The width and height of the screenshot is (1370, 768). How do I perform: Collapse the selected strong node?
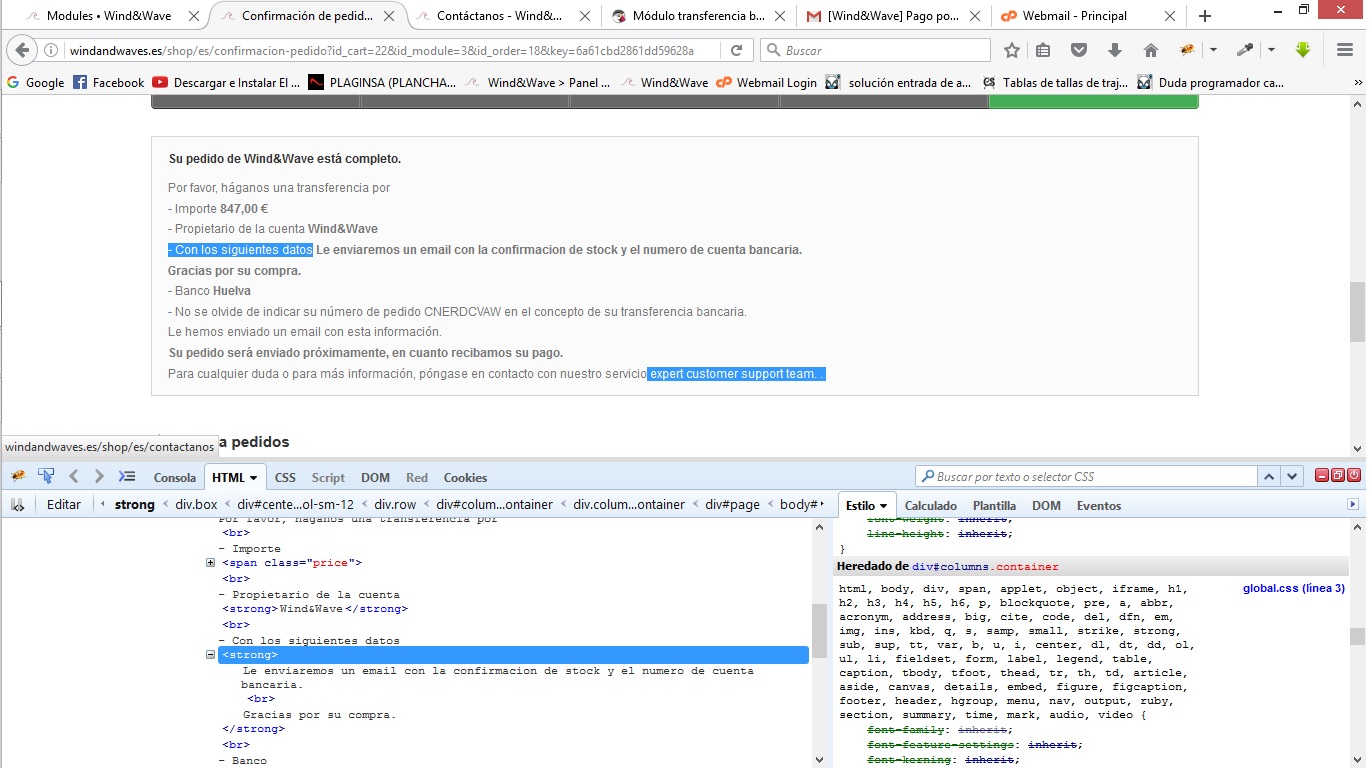tap(211, 655)
